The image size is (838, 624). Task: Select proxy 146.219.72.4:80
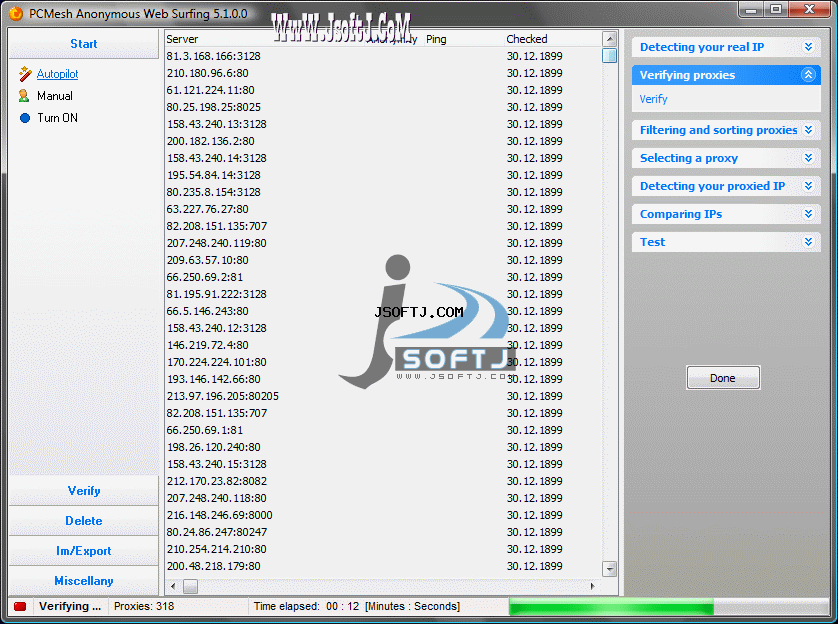click(x=207, y=345)
